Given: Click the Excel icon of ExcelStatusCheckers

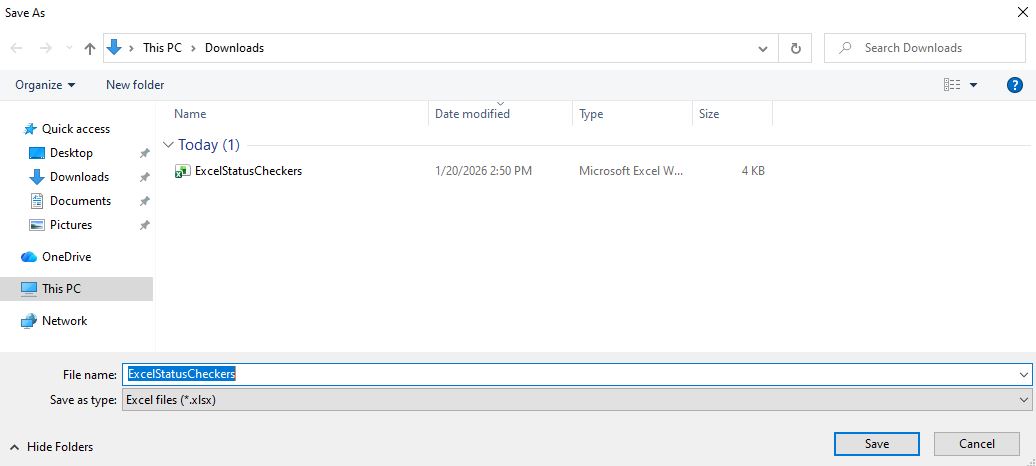Looking at the screenshot, I should point(182,171).
